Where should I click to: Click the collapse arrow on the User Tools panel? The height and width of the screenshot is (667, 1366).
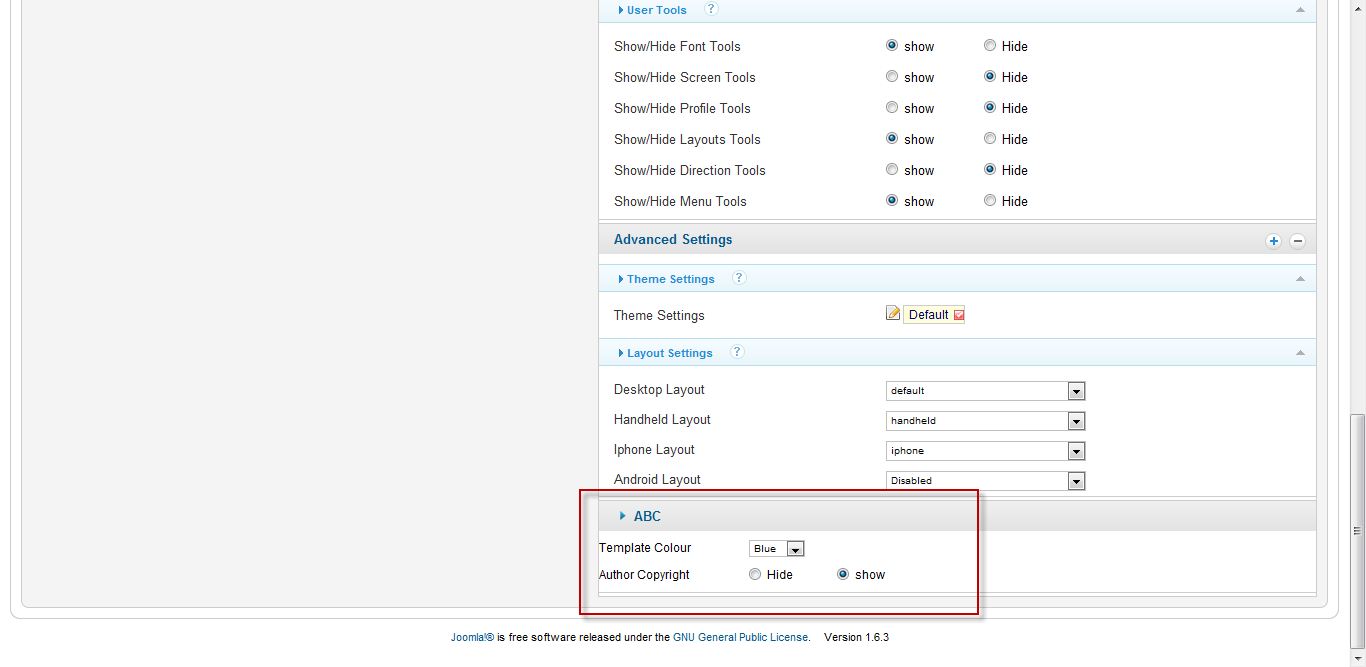coord(1300,9)
